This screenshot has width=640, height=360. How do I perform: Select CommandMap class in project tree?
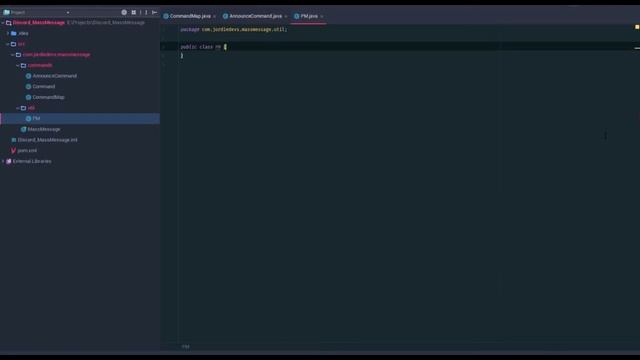click(48, 97)
